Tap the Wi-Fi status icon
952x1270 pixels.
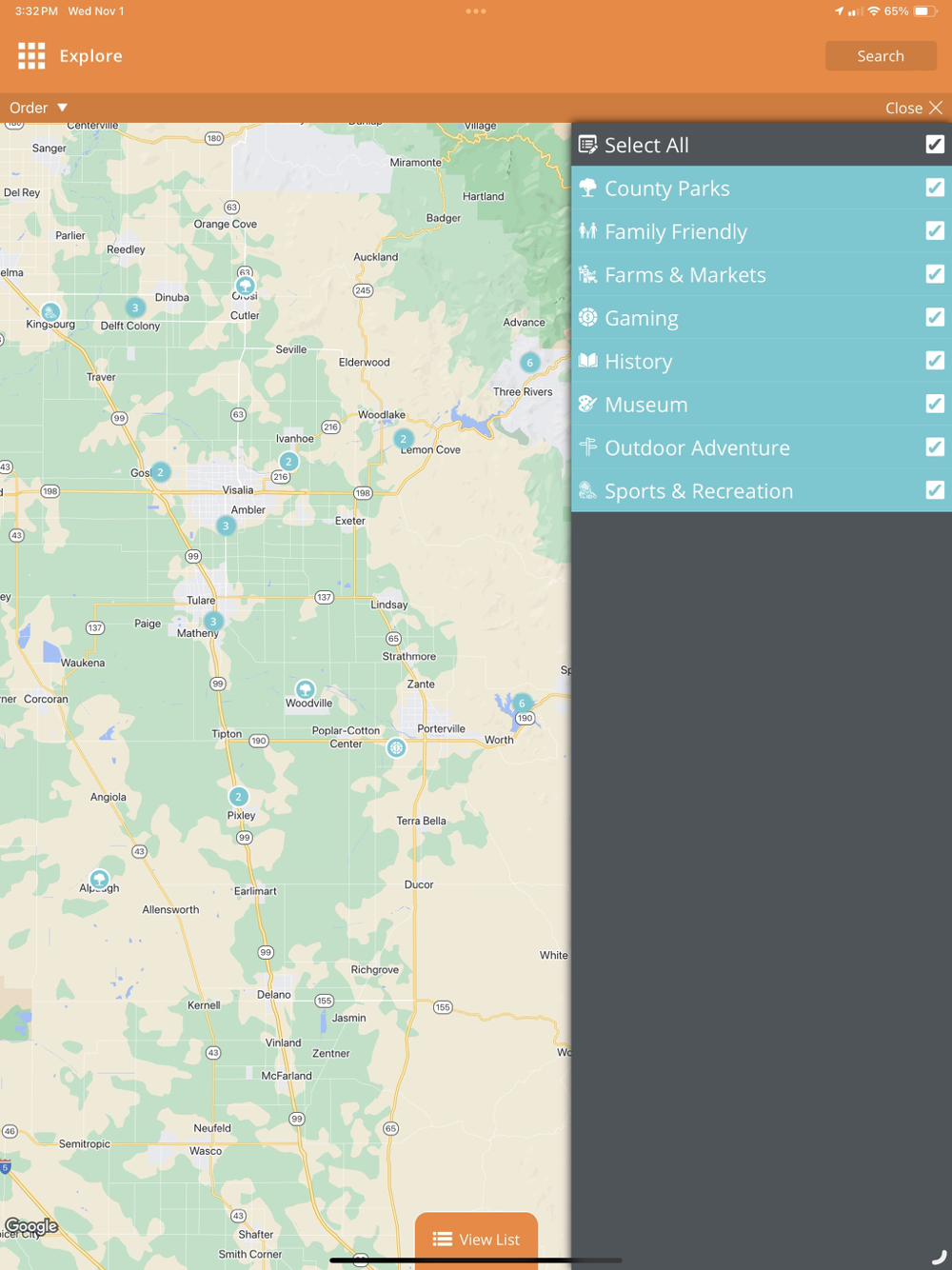[873, 11]
